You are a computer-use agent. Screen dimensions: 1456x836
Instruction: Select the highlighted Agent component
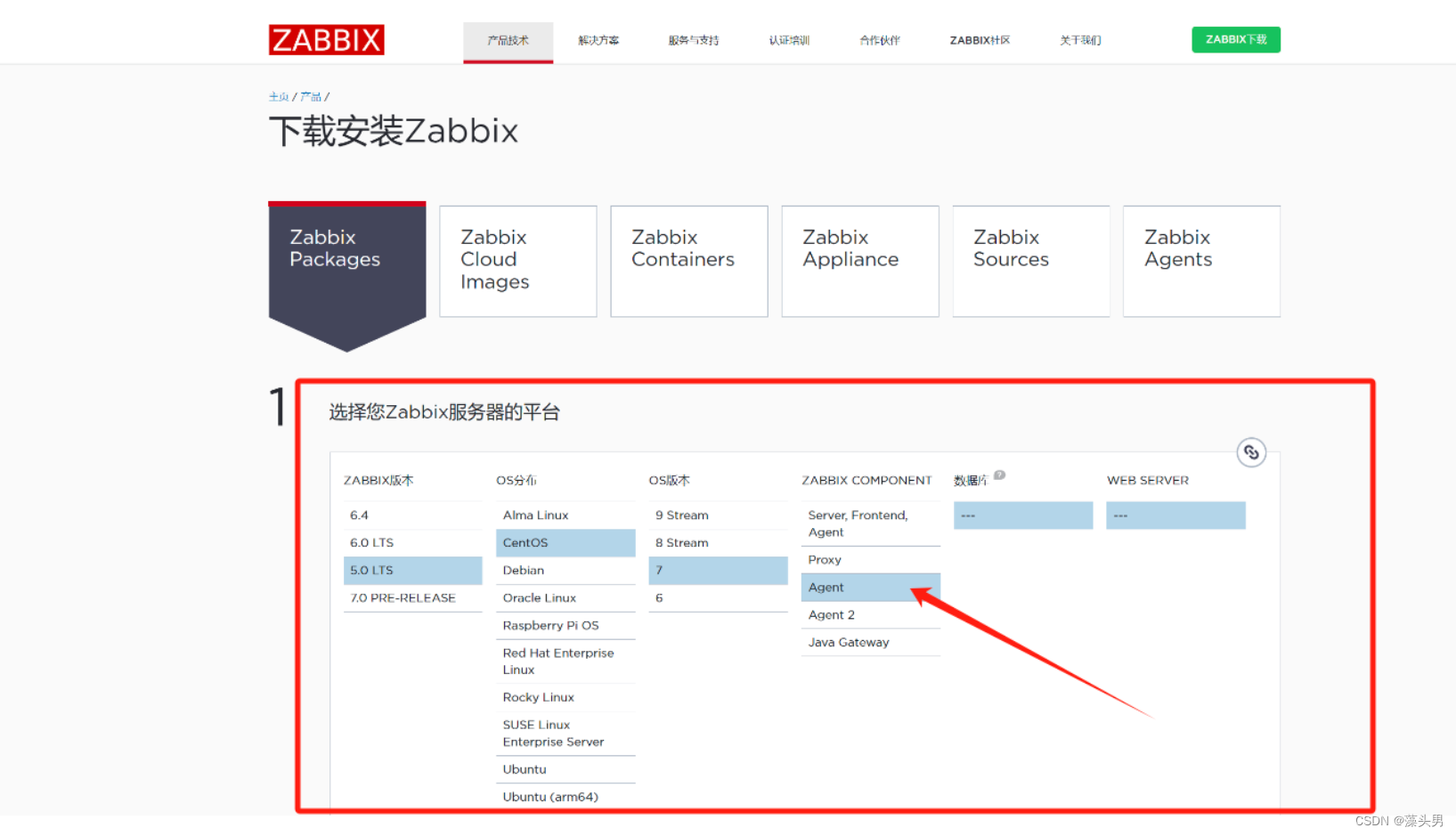pos(871,588)
